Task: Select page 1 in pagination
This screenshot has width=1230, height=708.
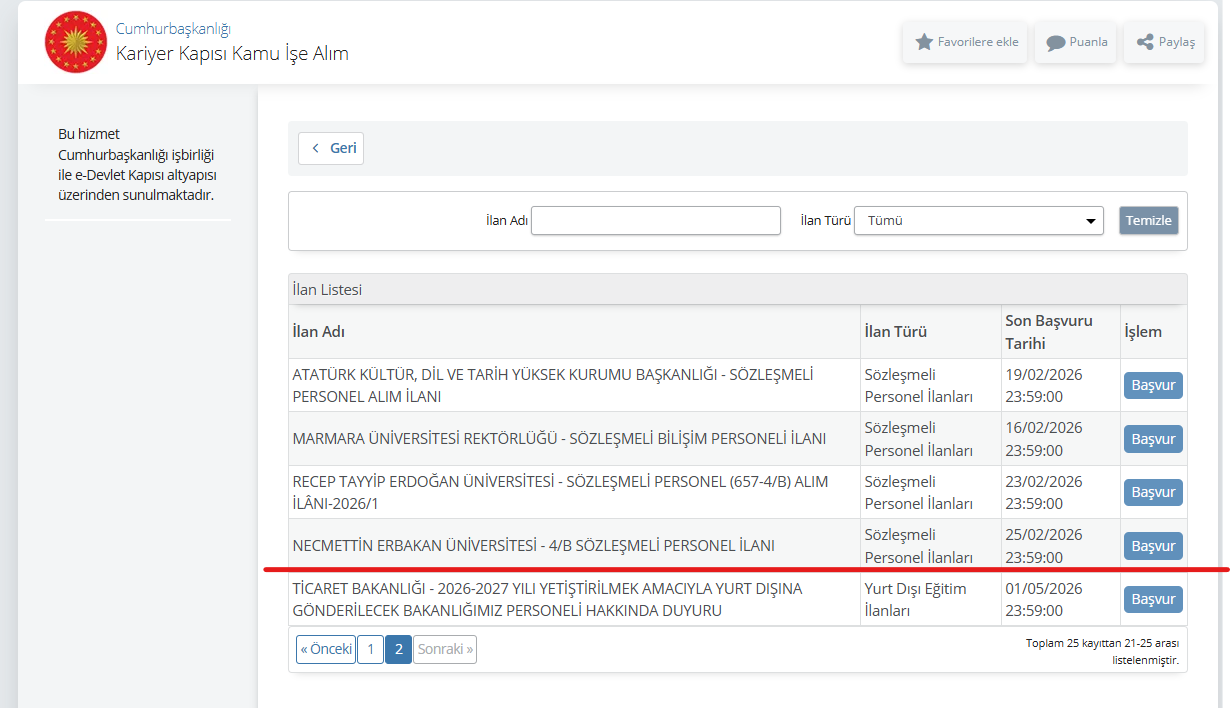Action: pyautogui.click(x=370, y=649)
